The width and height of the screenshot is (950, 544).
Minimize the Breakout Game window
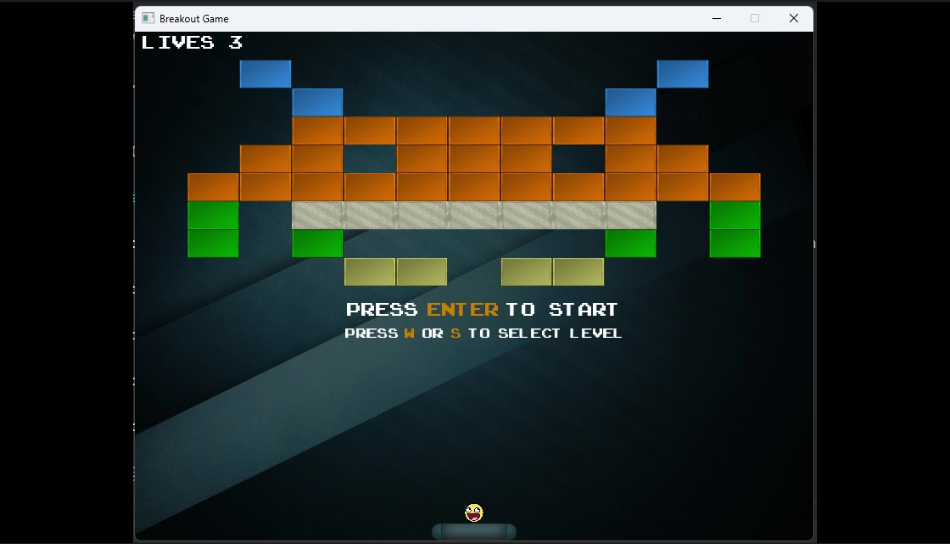(x=717, y=18)
